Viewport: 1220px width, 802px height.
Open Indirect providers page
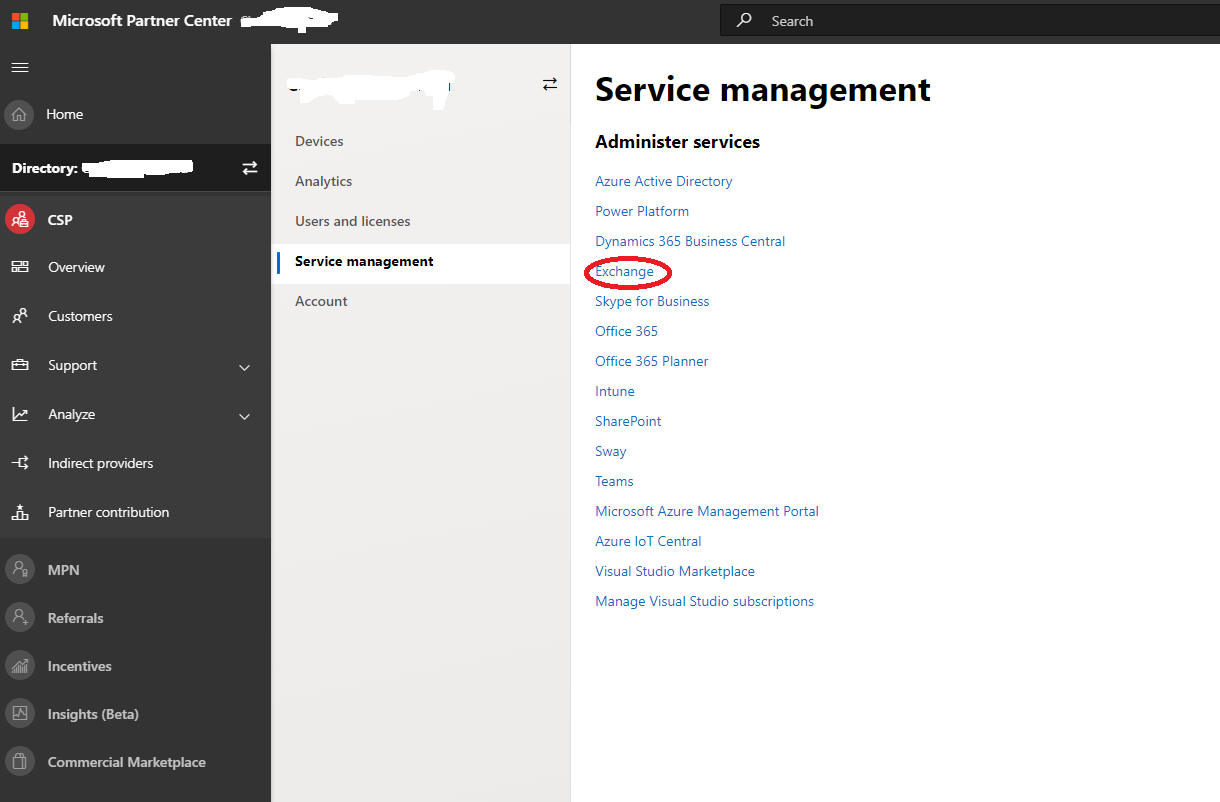tap(100, 463)
